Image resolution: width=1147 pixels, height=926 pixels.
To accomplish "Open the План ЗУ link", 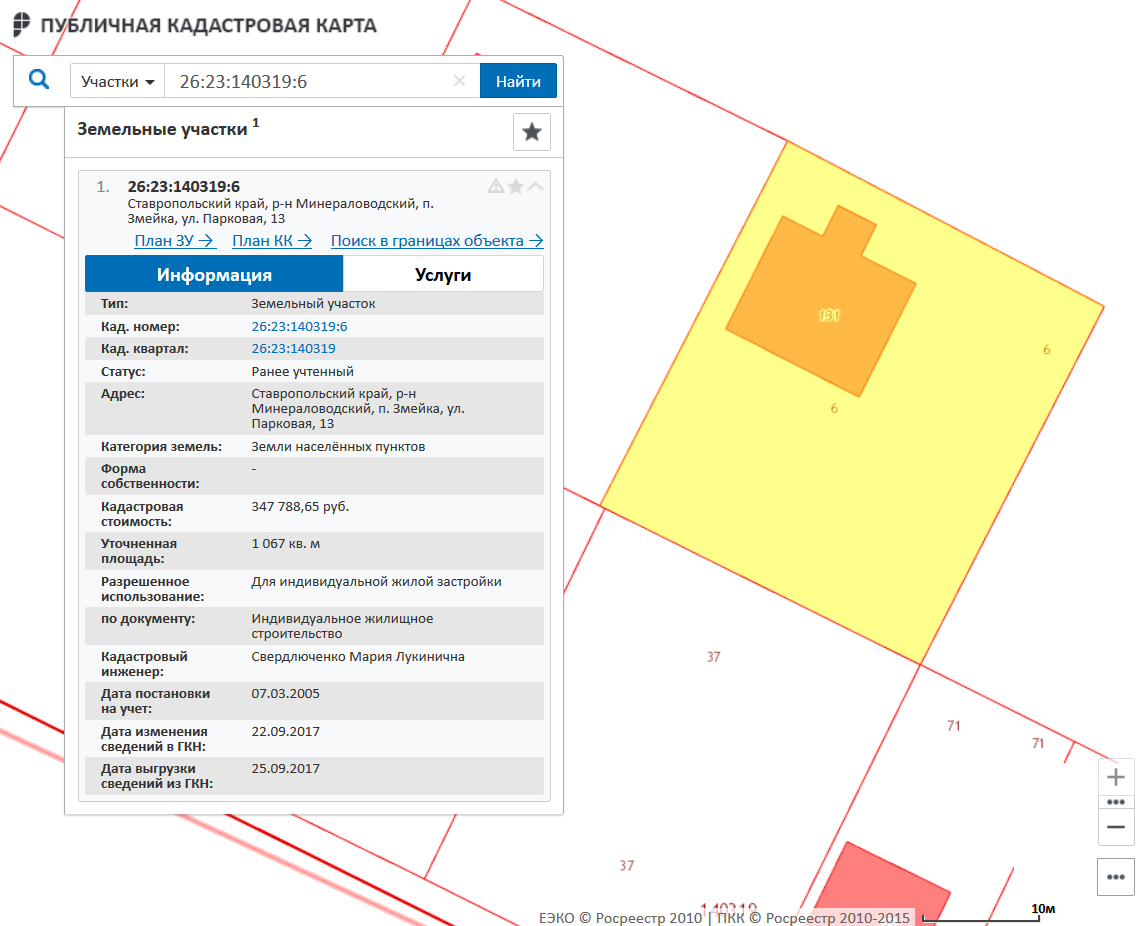I will (x=175, y=241).
